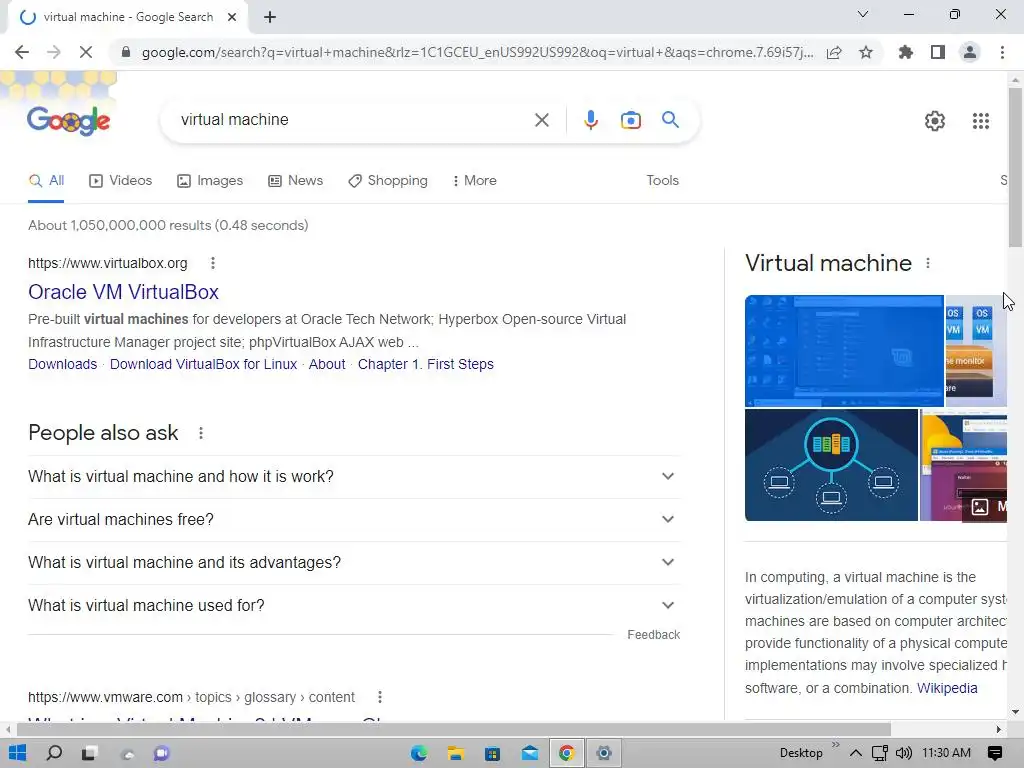Open options dots beside vmware.com result
The image size is (1024, 768).
point(379,697)
